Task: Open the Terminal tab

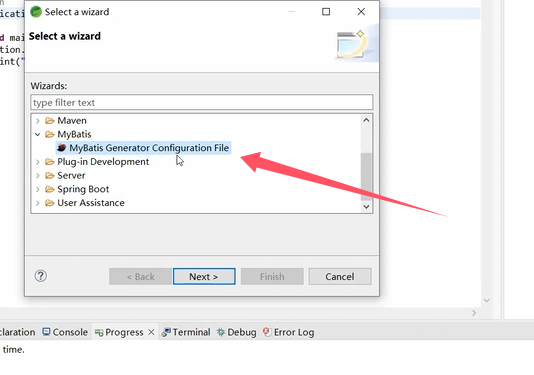Action: 186,332
